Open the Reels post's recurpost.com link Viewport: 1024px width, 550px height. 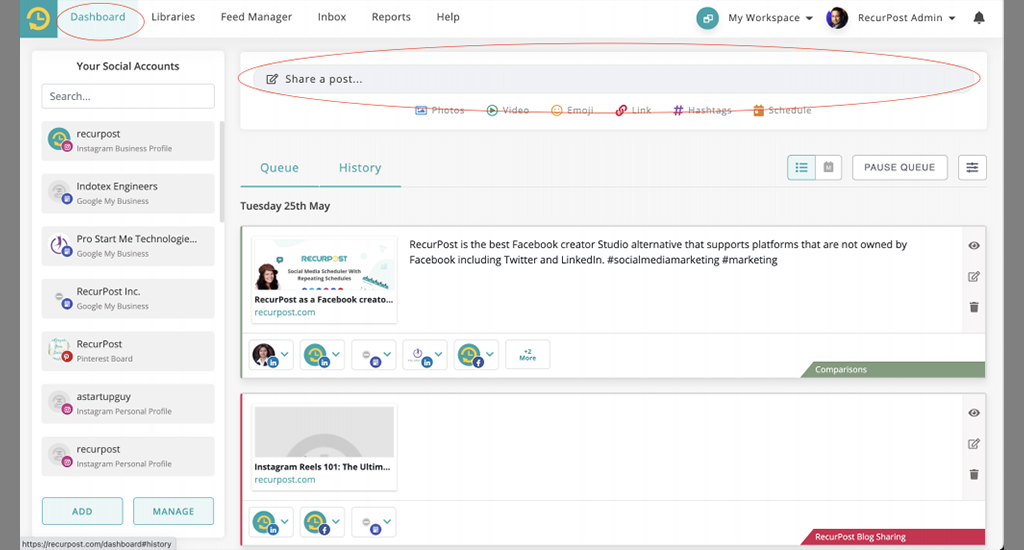(285, 479)
